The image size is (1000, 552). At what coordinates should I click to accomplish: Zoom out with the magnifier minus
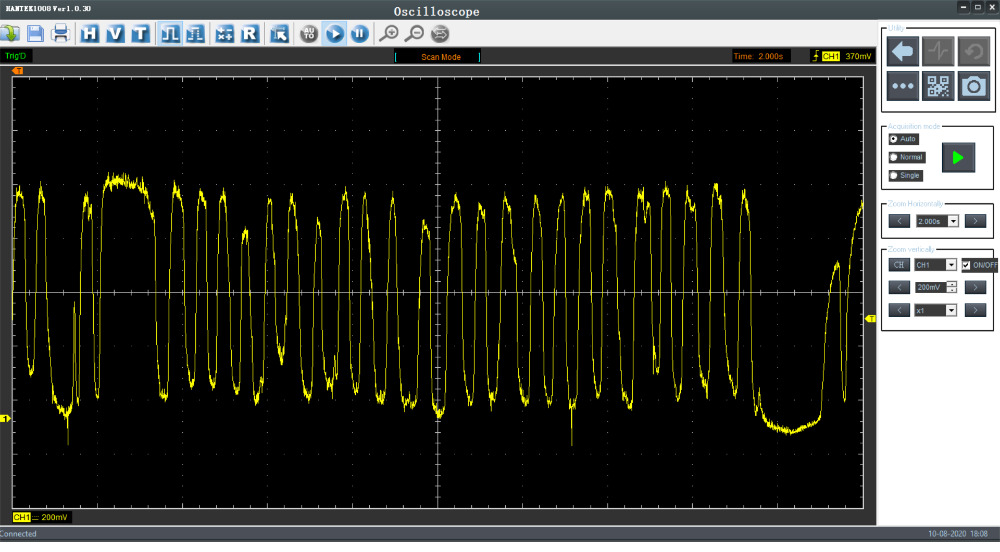415,33
